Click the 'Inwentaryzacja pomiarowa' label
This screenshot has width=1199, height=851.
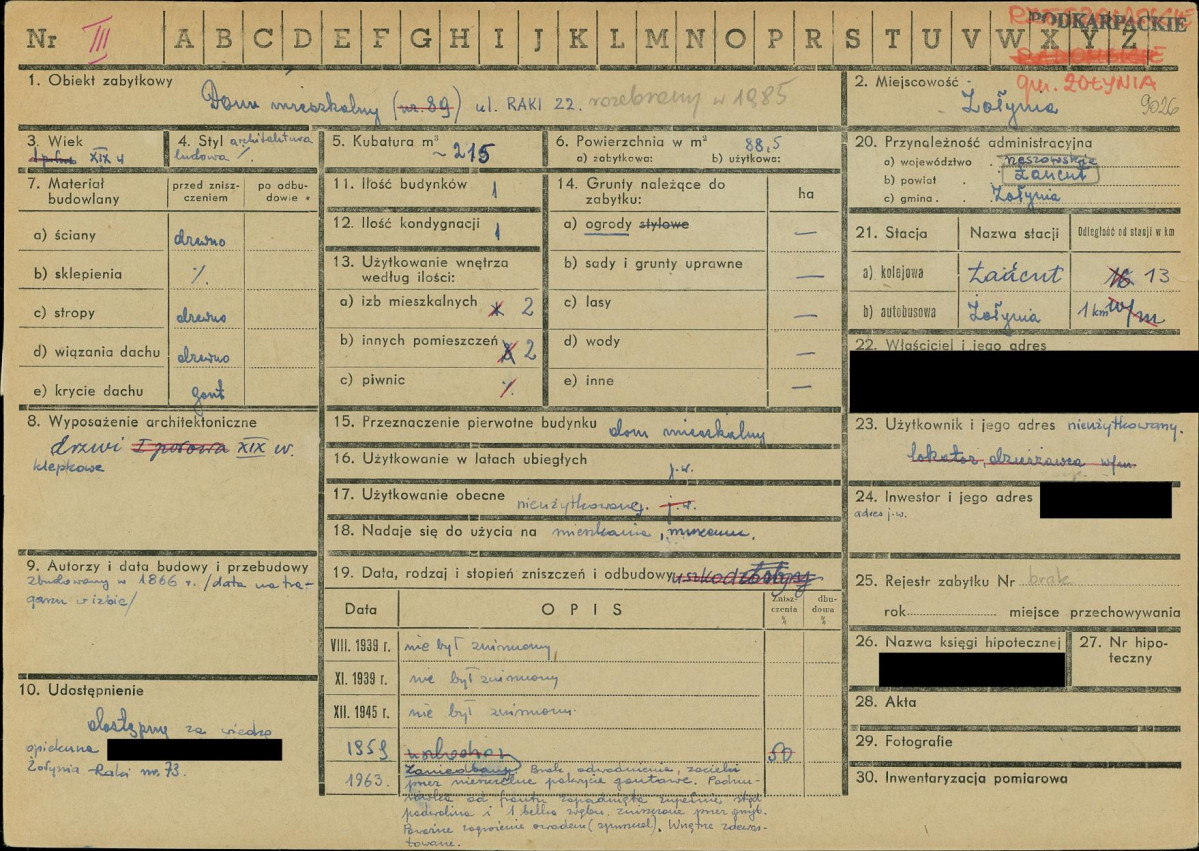[974, 778]
